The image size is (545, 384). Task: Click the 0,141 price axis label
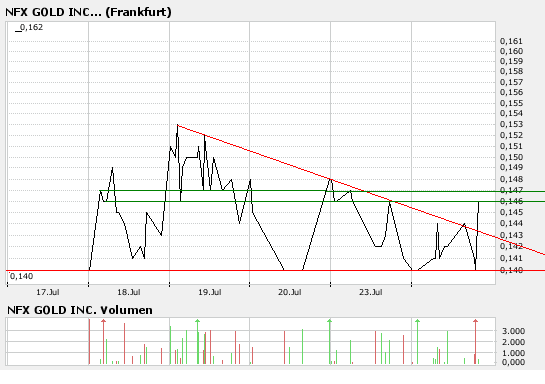point(511,258)
